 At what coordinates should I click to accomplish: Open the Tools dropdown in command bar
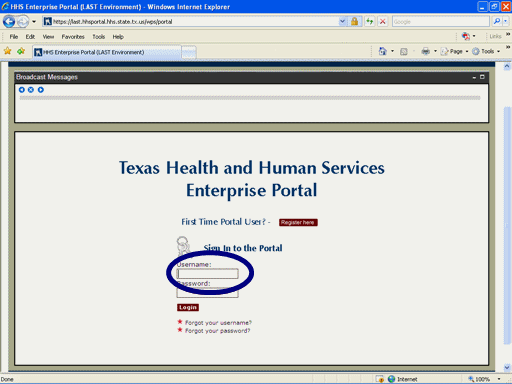click(x=486, y=51)
